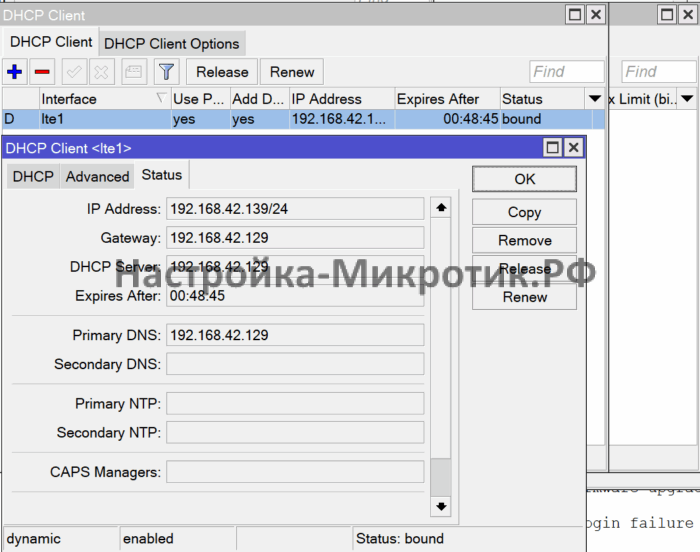Open the column dropdown in DHCP Client list
This screenshot has height=552, width=700.
click(595, 98)
